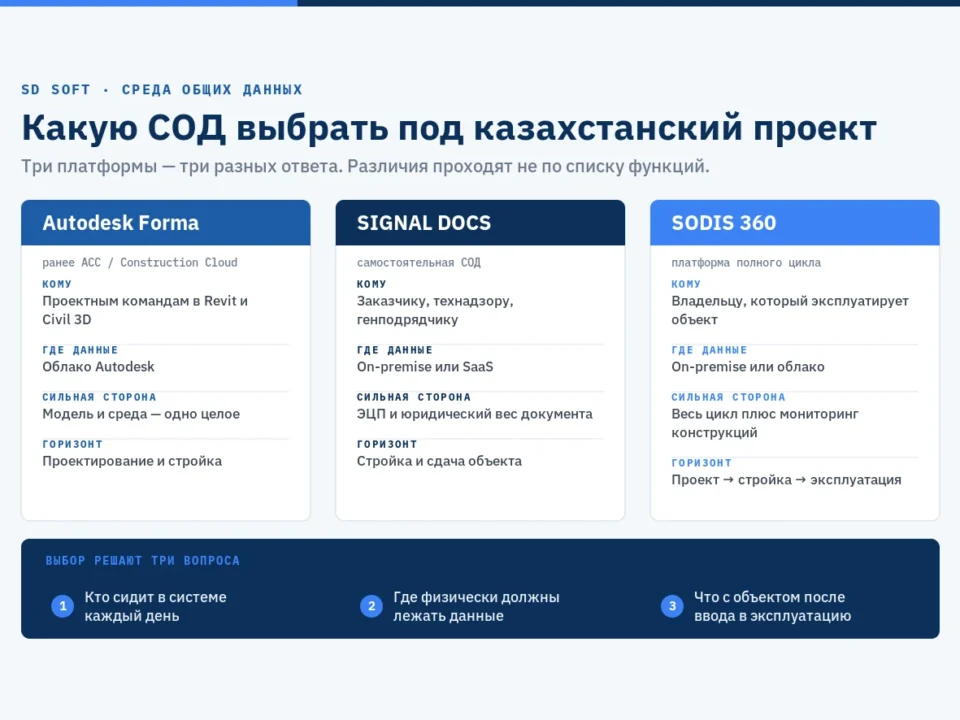The height and width of the screenshot is (720, 960).
Task: Click the title 'Какую СОД выбрать под казахстанский проект'
Action: (449, 128)
